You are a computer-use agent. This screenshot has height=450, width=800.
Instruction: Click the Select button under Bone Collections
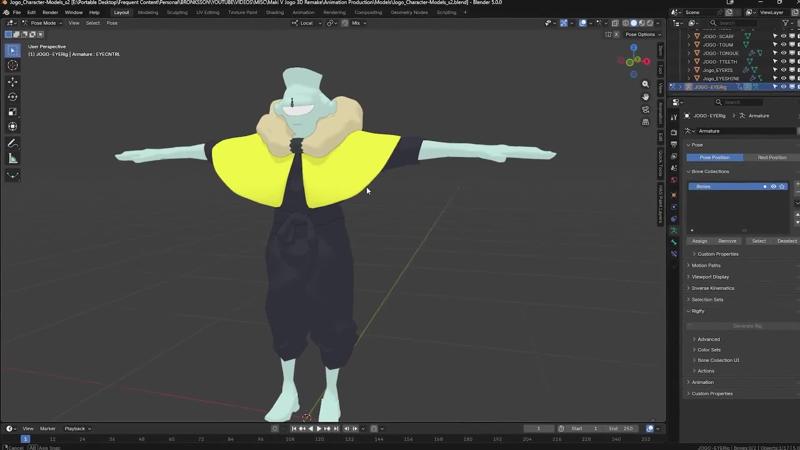pyautogui.click(x=759, y=241)
